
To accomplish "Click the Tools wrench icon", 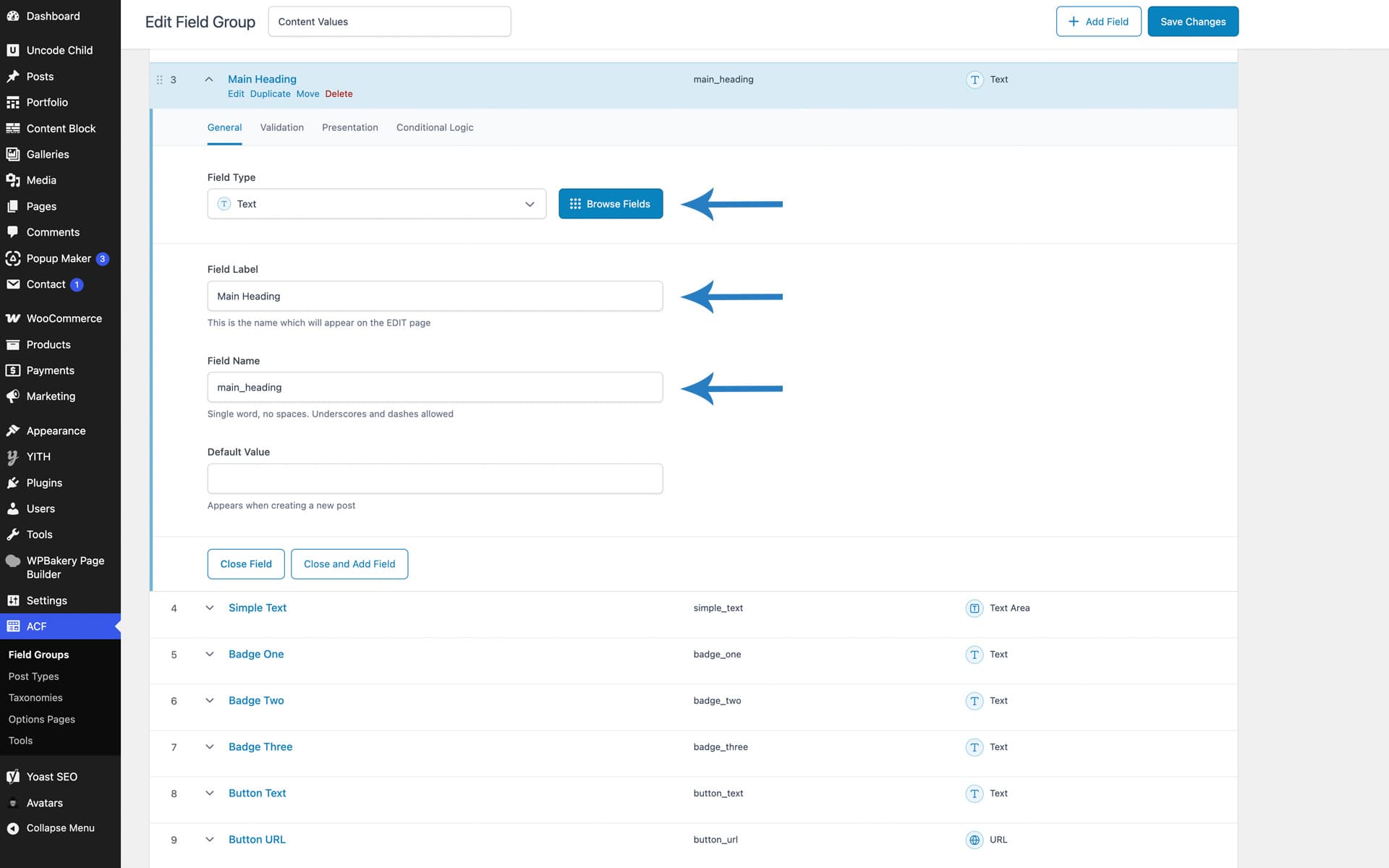I will (13, 535).
